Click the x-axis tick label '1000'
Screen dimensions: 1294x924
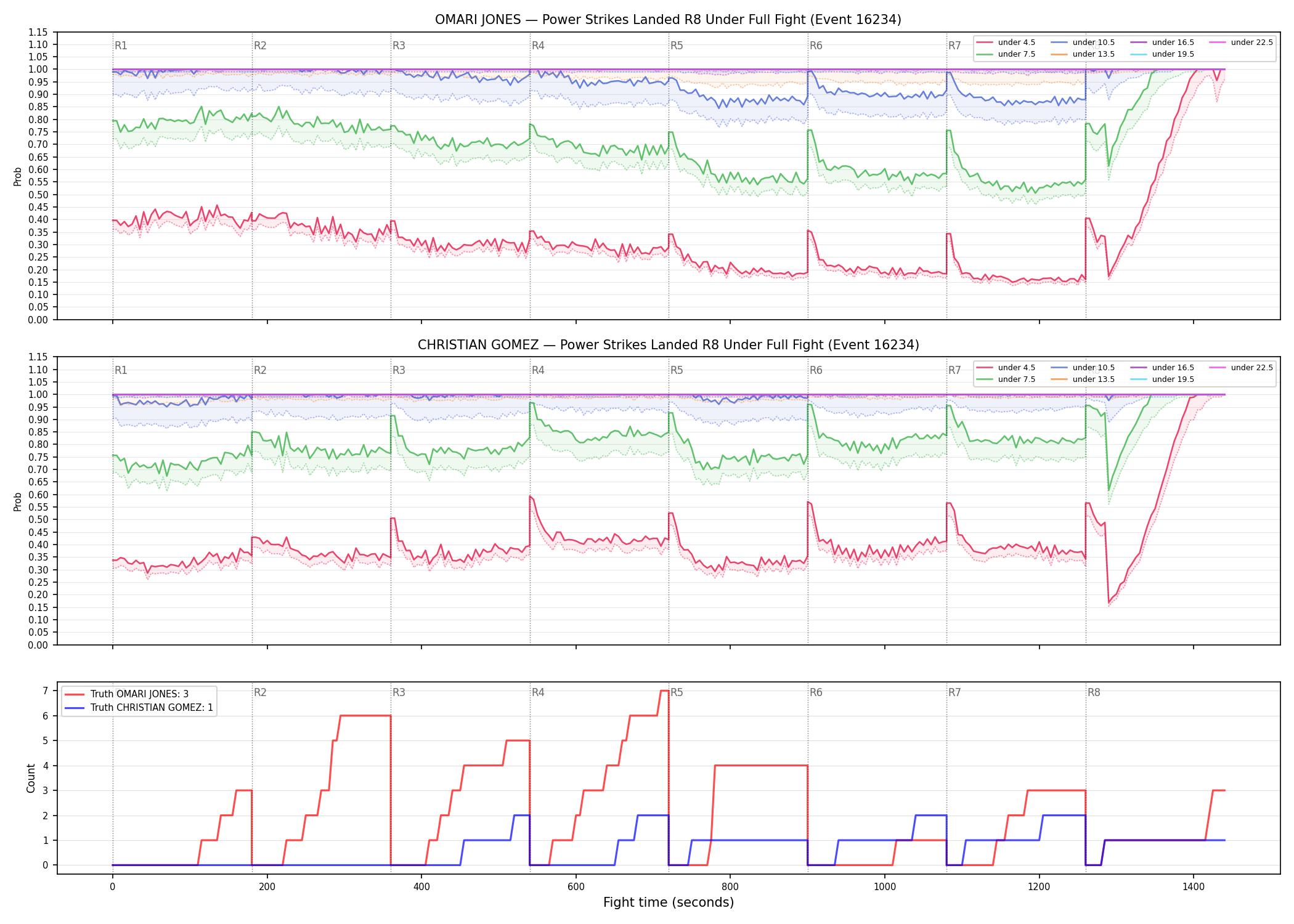pyautogui.click(x=885, y=887)
